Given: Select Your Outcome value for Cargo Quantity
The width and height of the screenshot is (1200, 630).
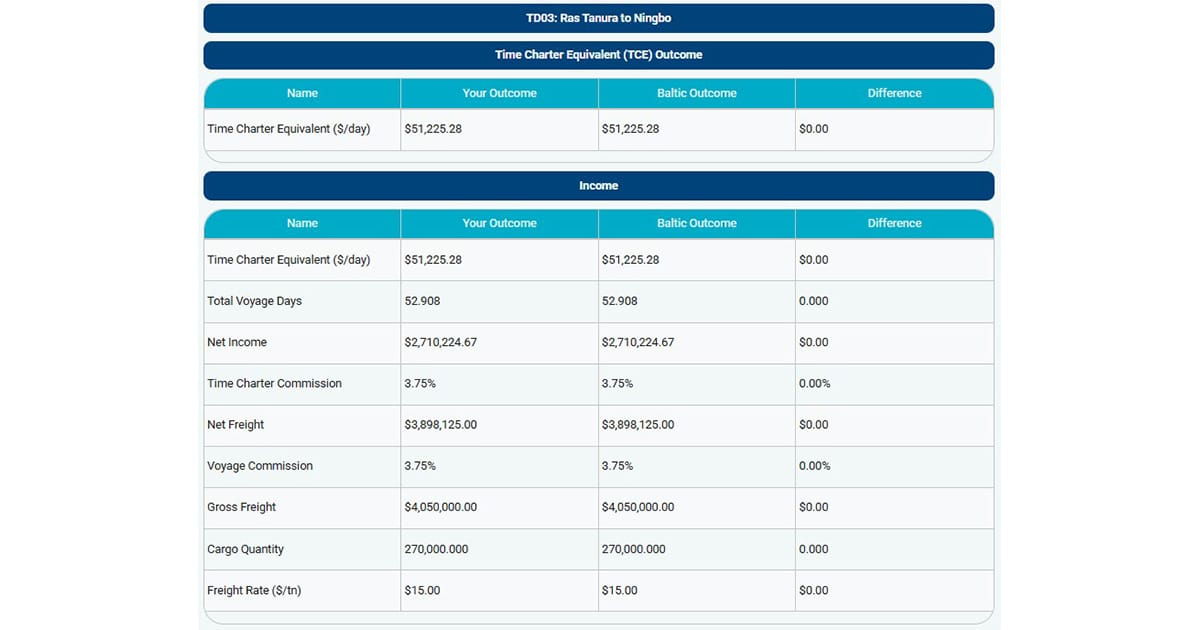Looking at the screenshot, I should 436,549.
